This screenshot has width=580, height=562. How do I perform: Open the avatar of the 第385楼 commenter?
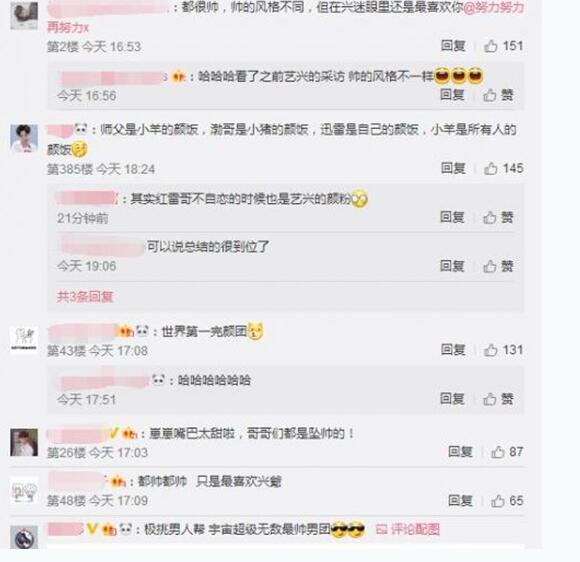pyautogui.click(x=24, y=138)
